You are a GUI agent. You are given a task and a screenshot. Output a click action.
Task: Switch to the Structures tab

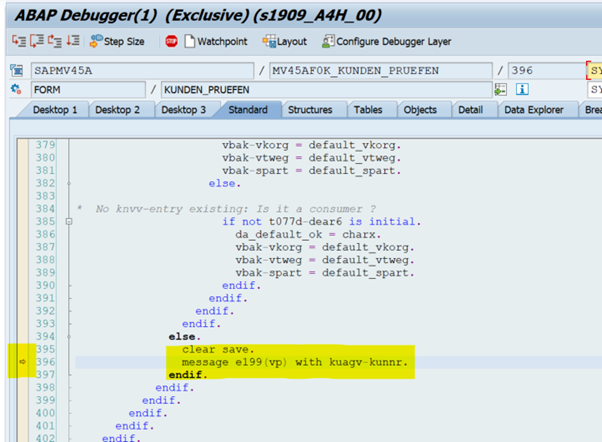(312, 109)
